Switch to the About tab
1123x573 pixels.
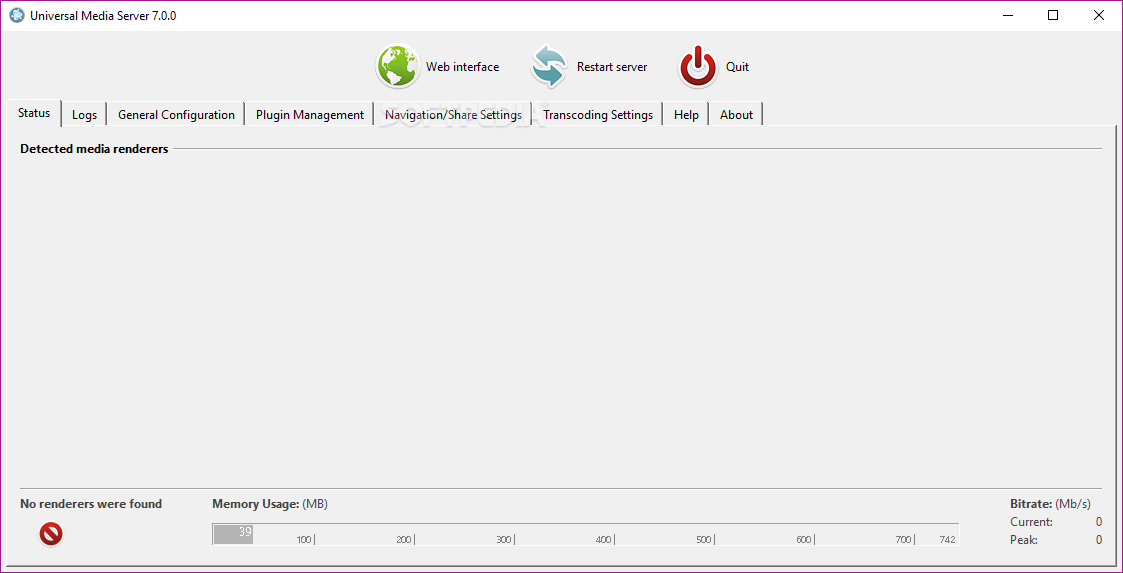coord(736,115)
